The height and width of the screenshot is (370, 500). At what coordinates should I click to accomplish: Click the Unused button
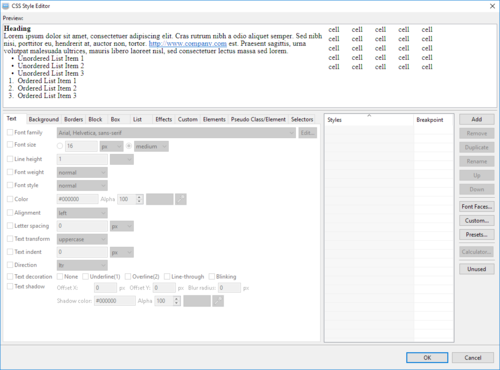tap(477, 269)
